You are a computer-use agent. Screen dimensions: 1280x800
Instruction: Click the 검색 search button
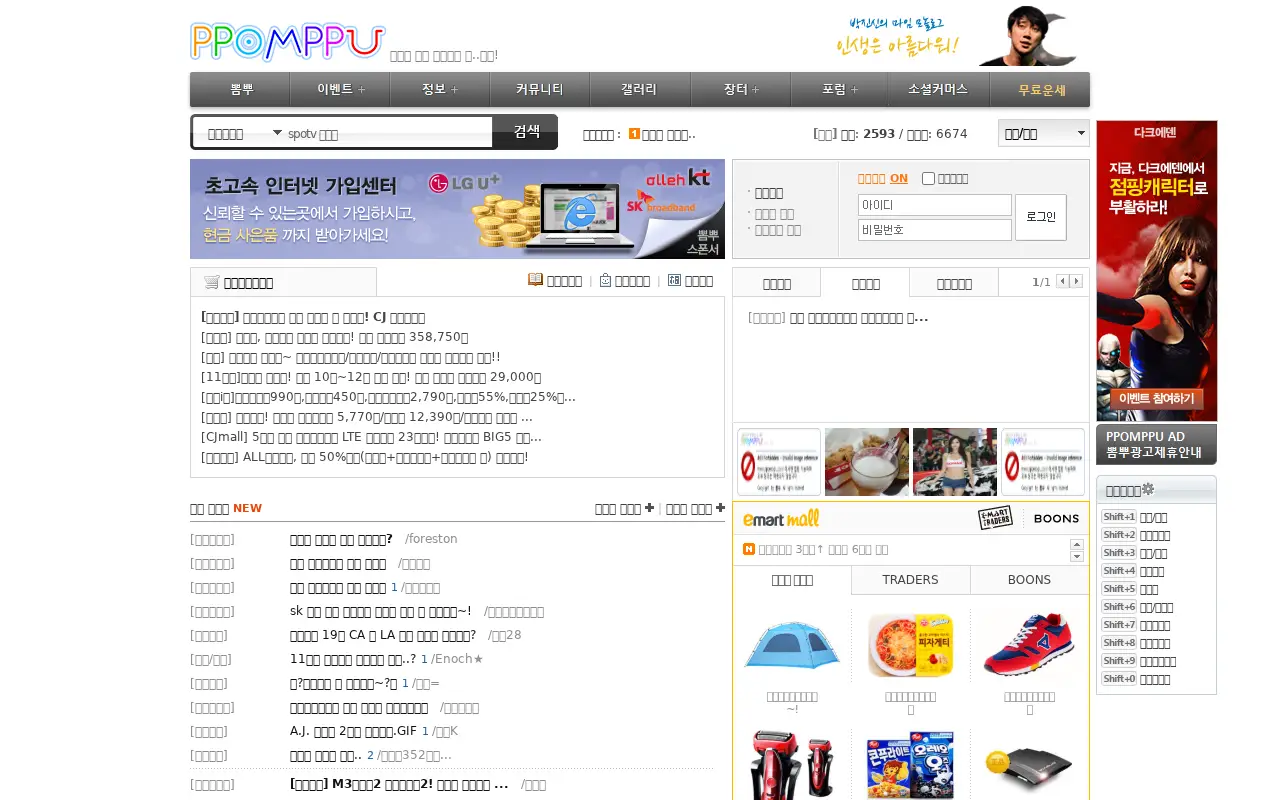click(x=526, y=132)
